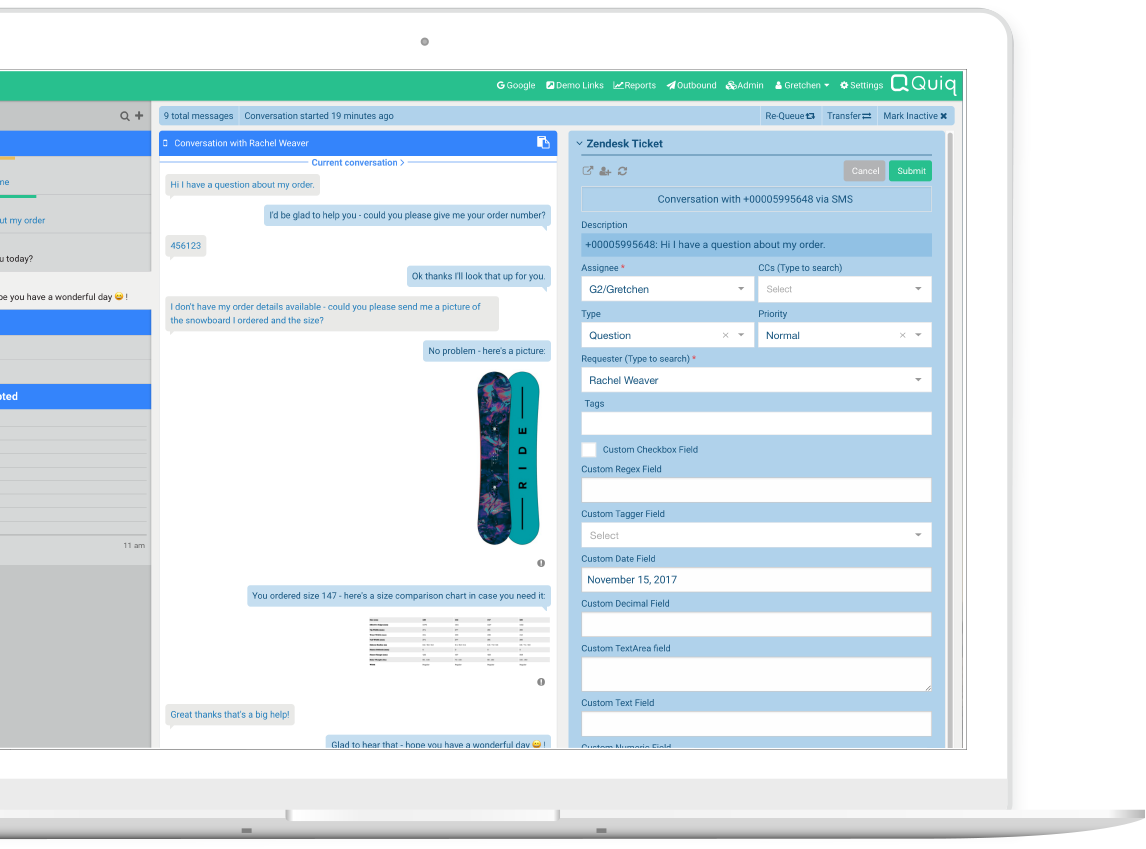Click the 'You ordered size 147' message
The height and width of the screenshot is (849, 1146).
coord(398,595)
